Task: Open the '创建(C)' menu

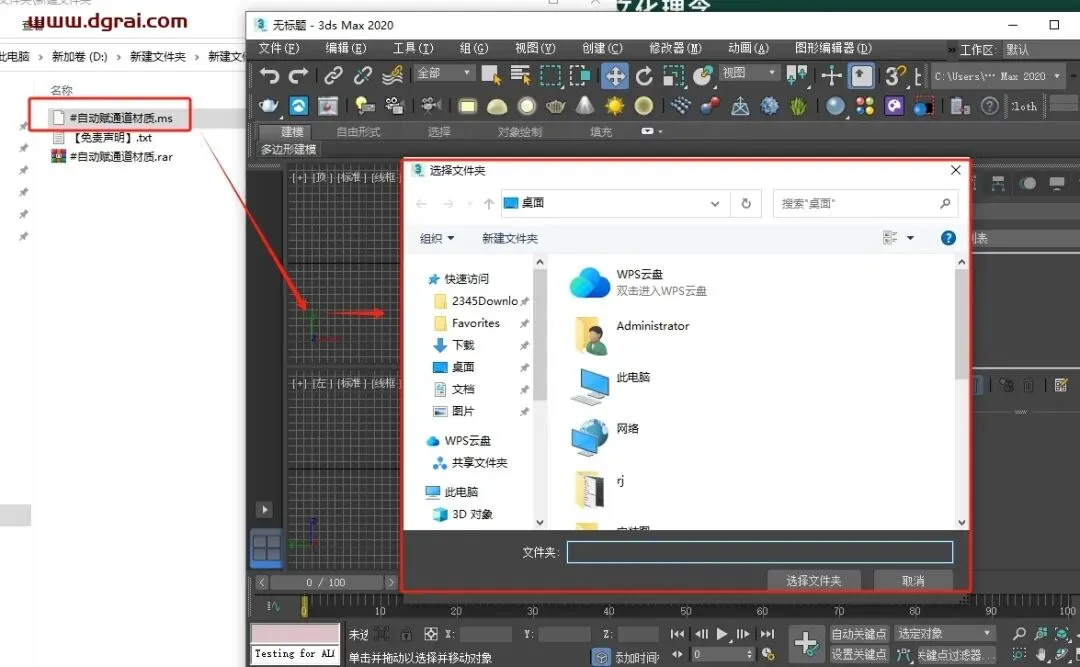Action: point(602,48)
